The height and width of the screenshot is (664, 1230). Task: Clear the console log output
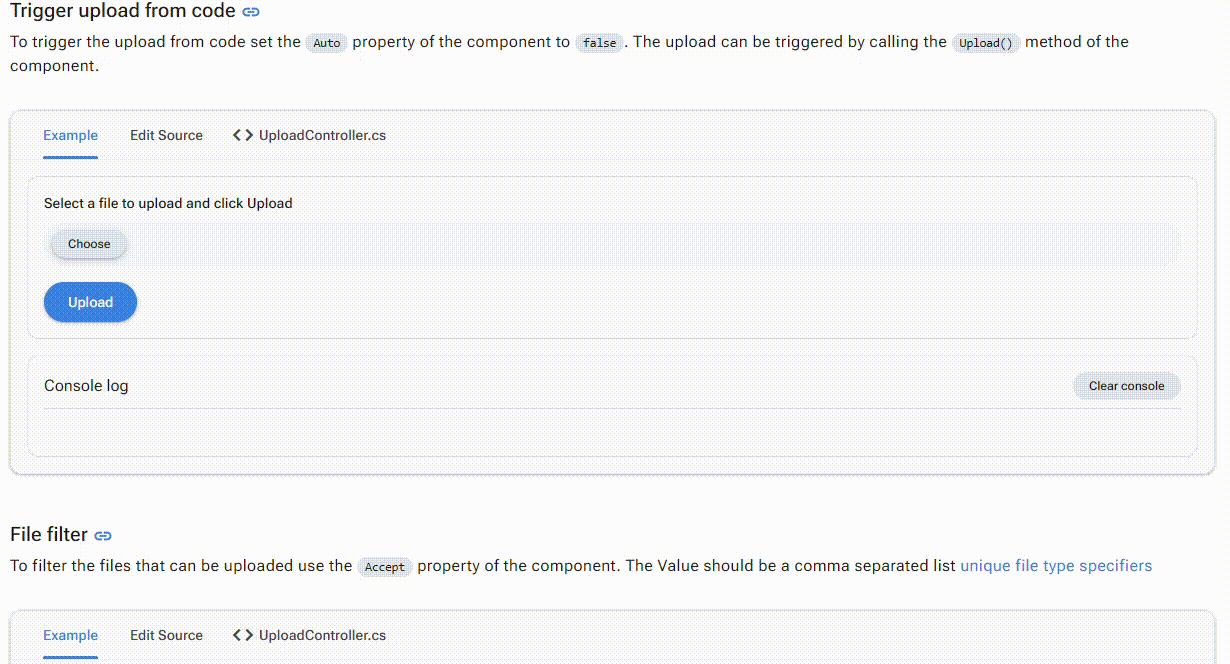tap(1126, 386)
